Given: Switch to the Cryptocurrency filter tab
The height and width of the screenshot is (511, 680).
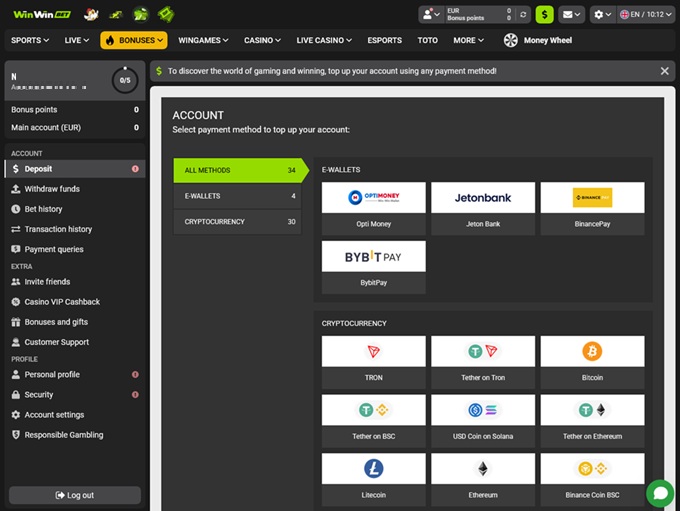Looking at the screenshot, I should click(237, 221).
